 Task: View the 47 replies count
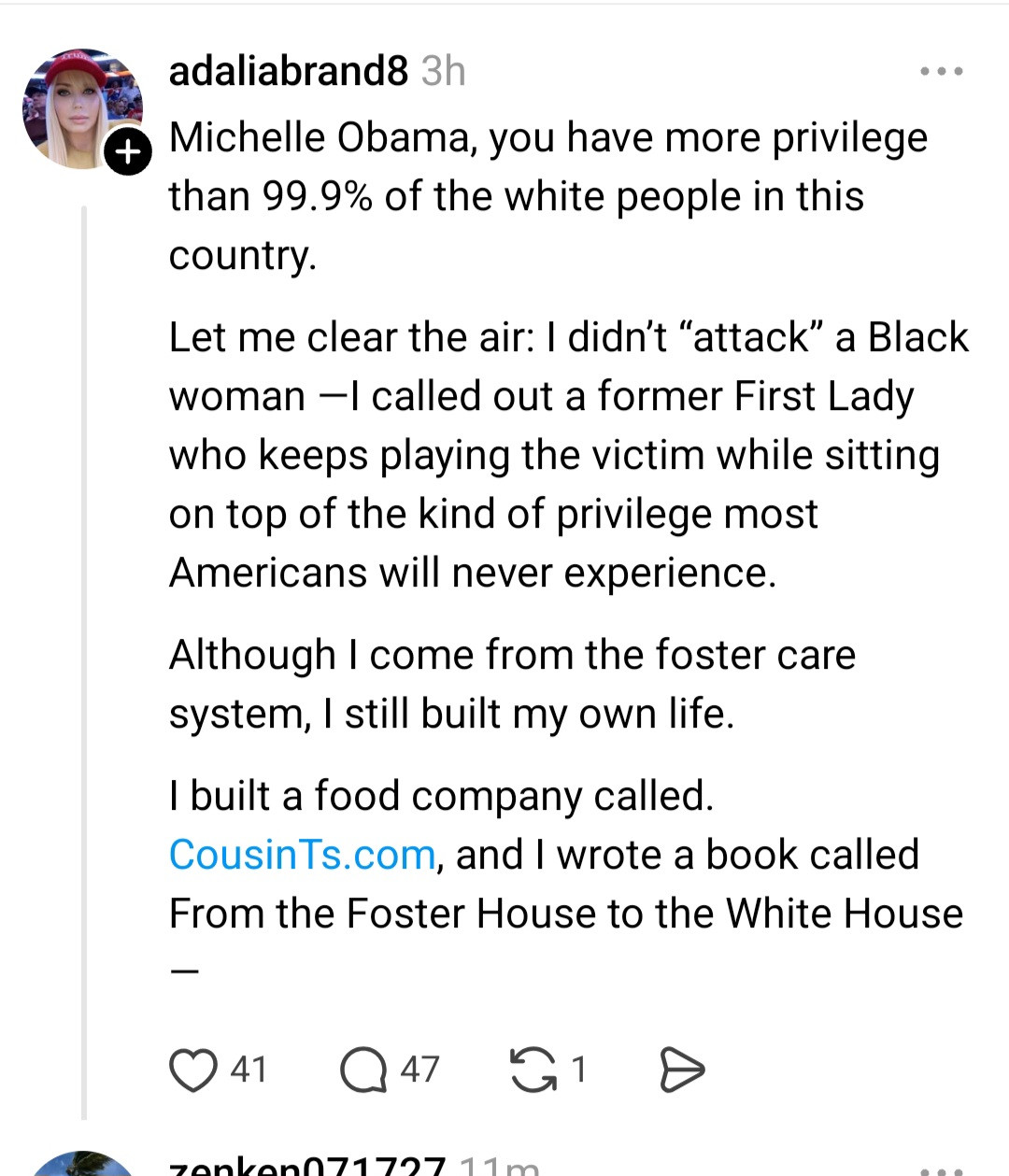[419, 1070]
